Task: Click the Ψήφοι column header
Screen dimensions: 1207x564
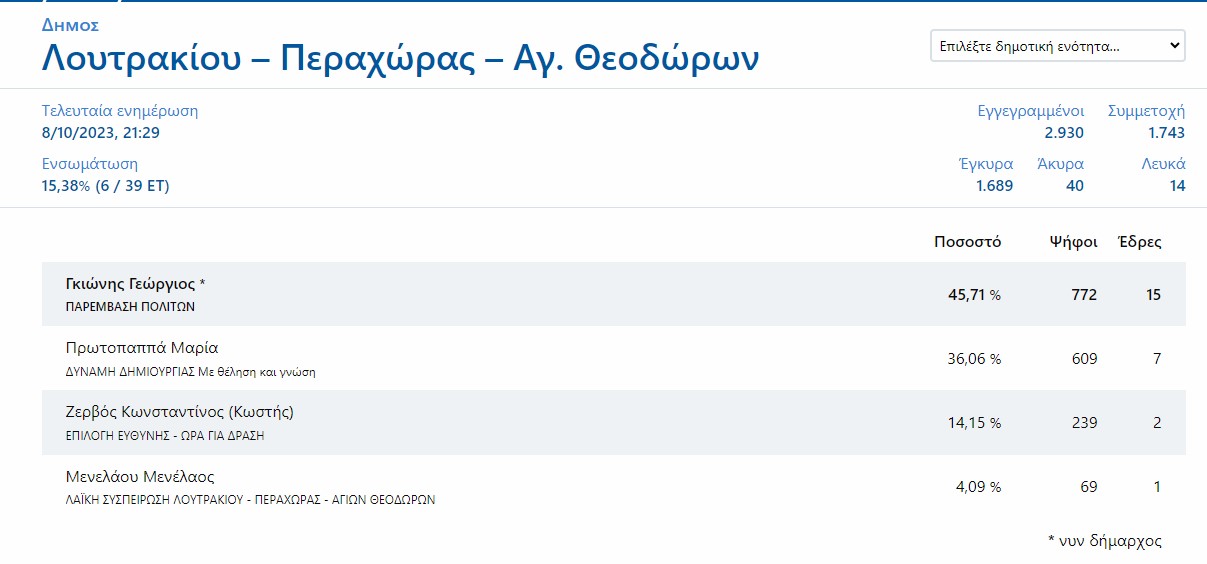Action: pos(1073,242)
